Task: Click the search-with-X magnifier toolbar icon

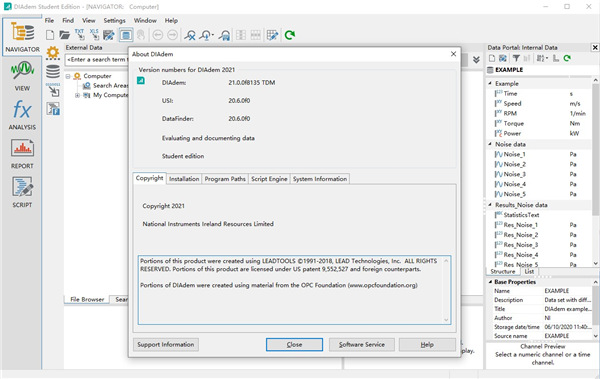Action: 190,35
